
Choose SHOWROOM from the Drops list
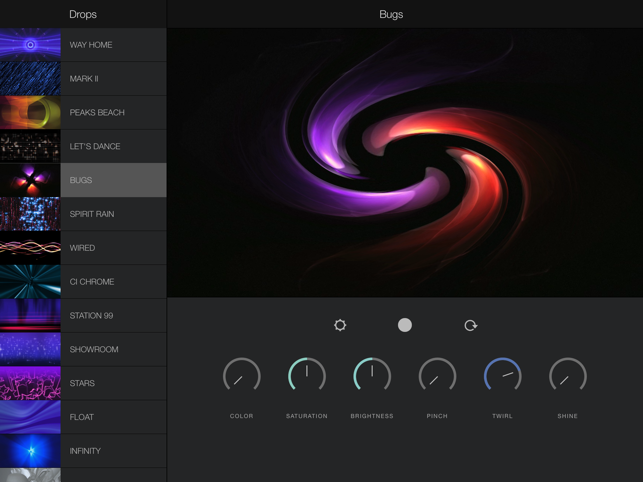[x=83, y=350]
